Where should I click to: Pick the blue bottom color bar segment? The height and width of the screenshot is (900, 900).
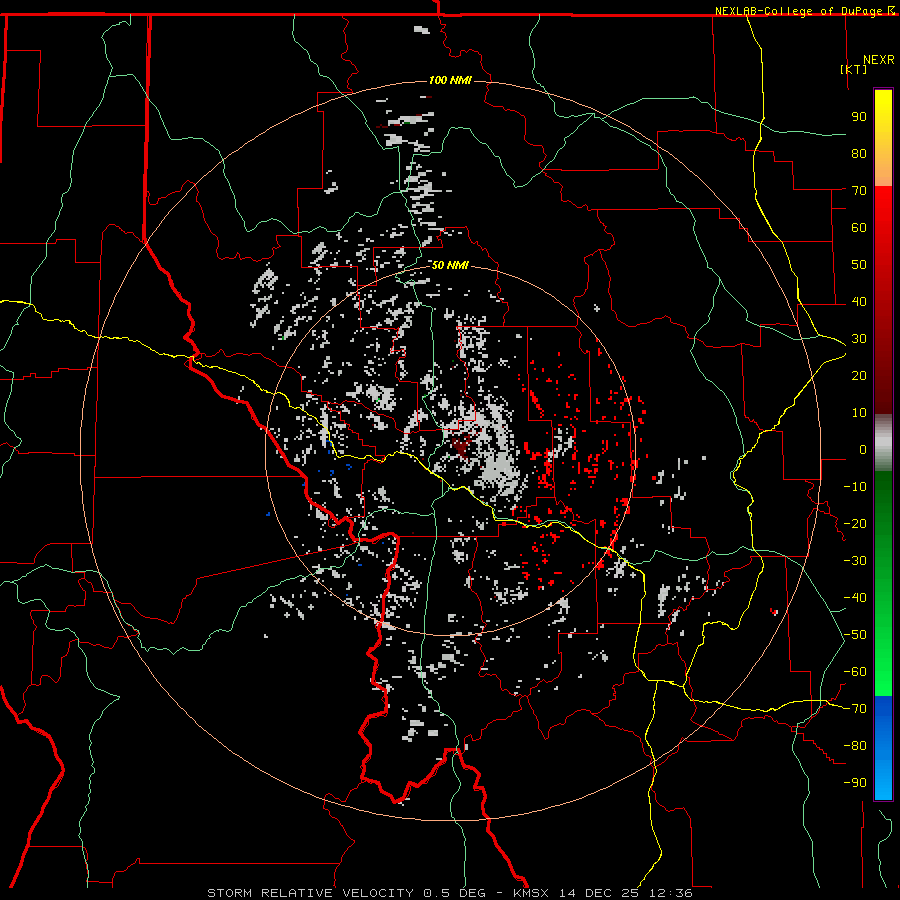pyautogui.click(x=883, y=748)
